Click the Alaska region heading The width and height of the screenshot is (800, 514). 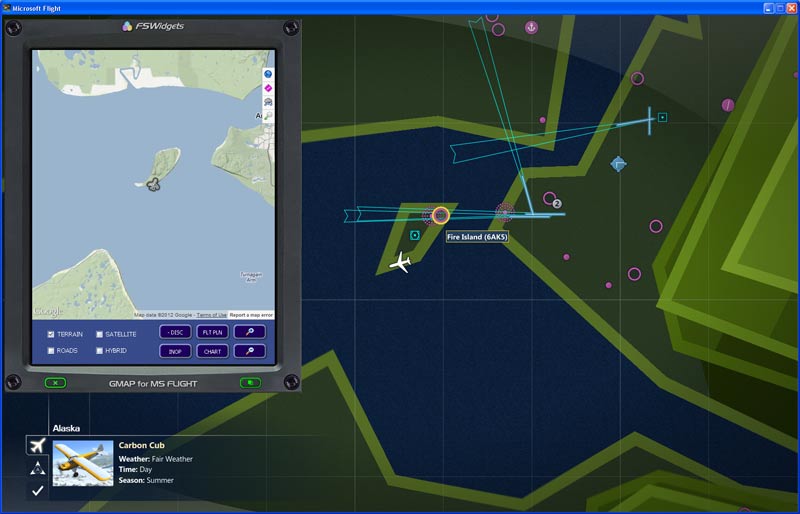(66, 428)
